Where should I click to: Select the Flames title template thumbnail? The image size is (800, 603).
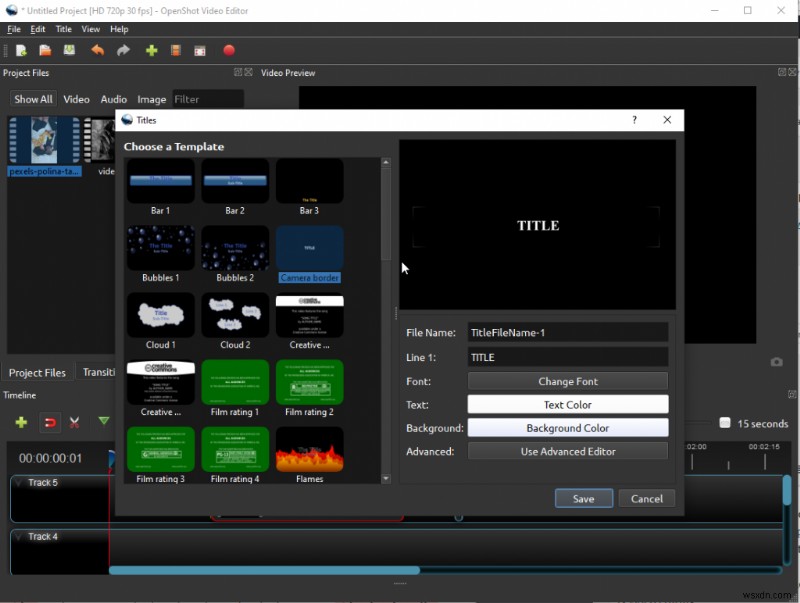tap(310, 450)
